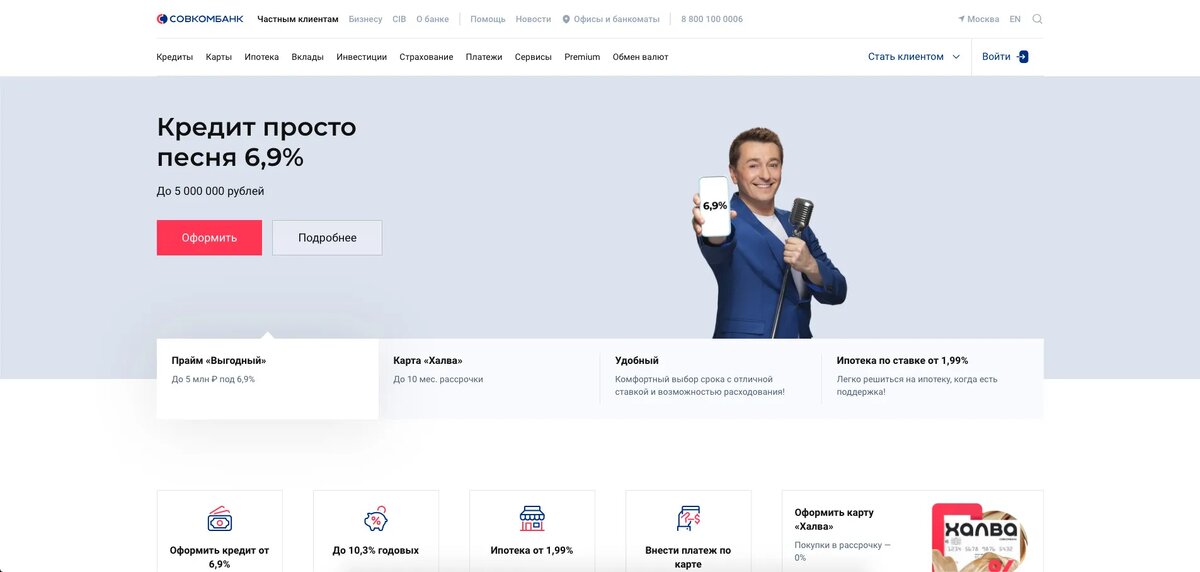1200x572 pixels.
Task: Click the Sovcombank logo
Action: point(200,19)
